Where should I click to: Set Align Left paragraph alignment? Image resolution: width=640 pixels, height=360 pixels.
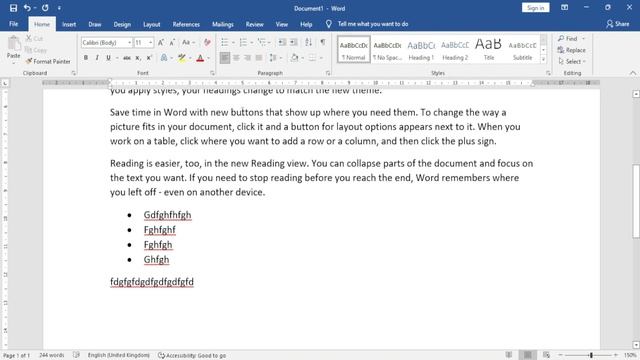224,58
